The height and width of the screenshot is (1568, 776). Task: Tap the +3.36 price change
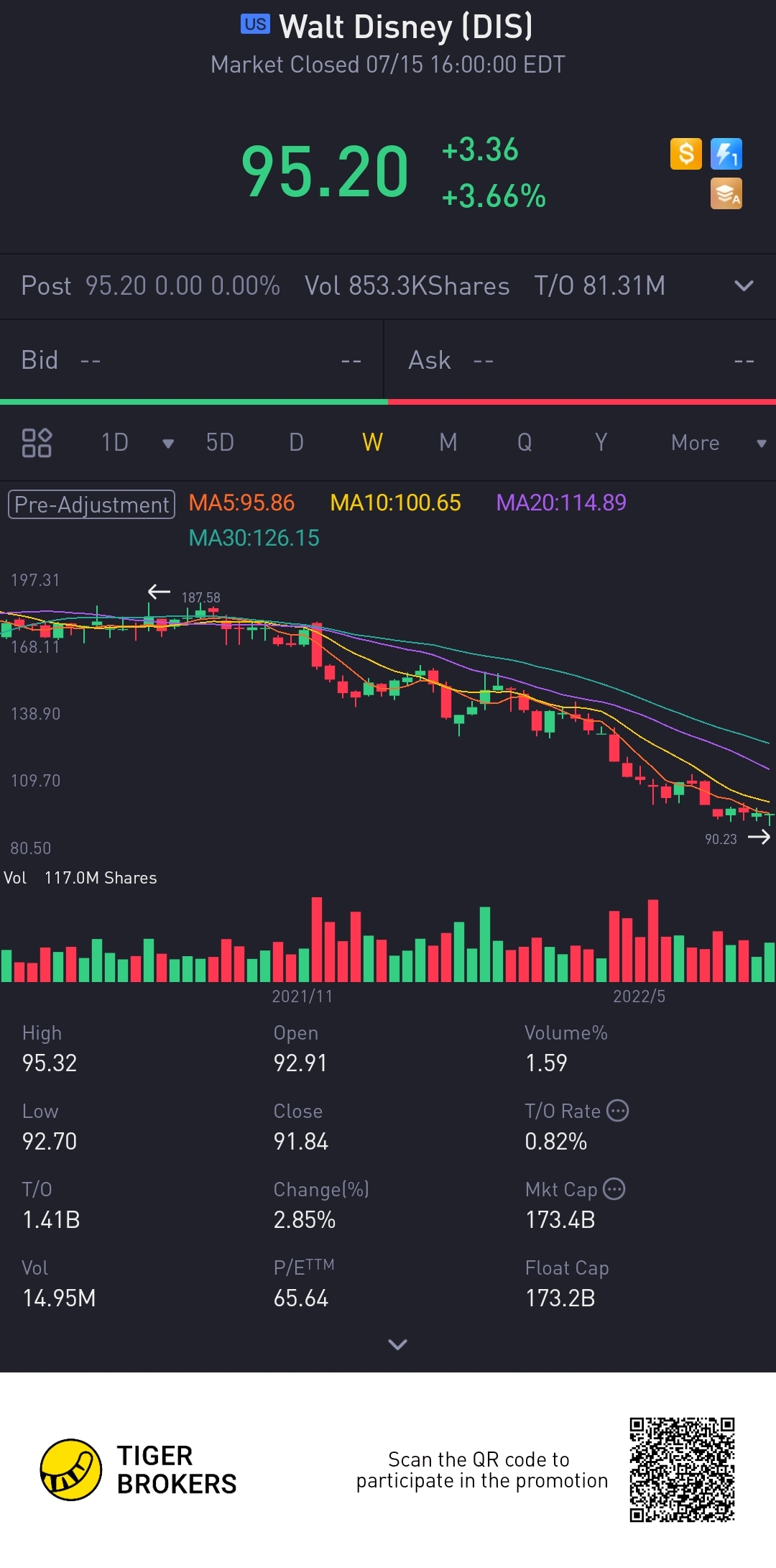479,150
